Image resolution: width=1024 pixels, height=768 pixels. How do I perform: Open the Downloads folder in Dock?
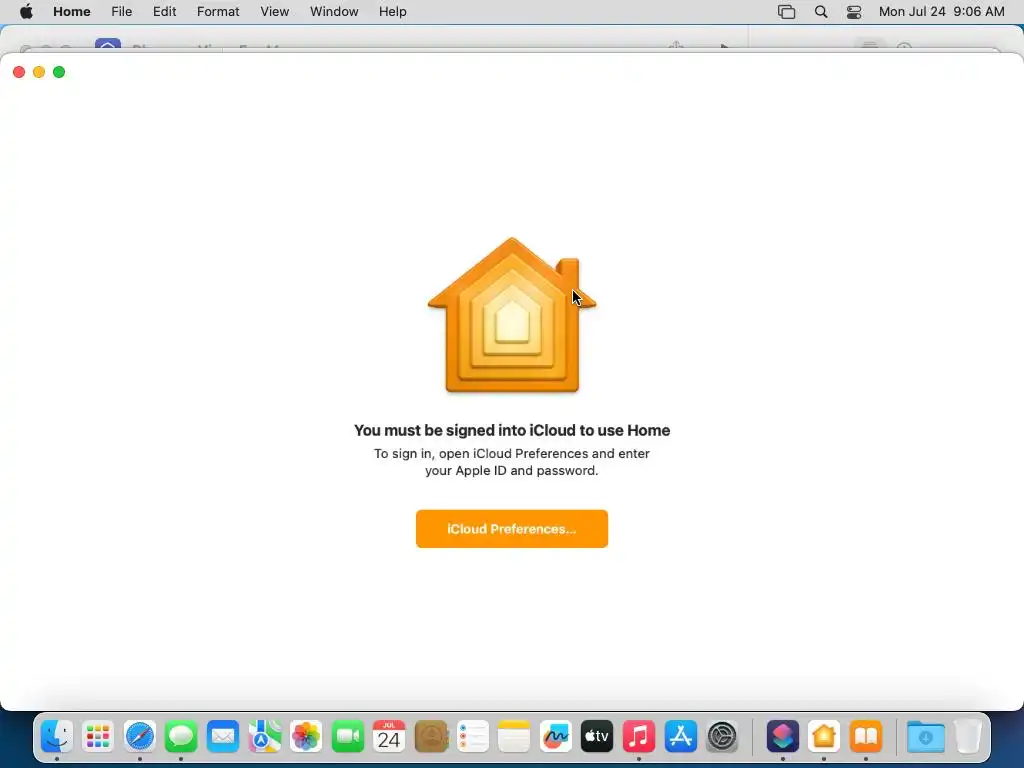(x=925, y=737)
